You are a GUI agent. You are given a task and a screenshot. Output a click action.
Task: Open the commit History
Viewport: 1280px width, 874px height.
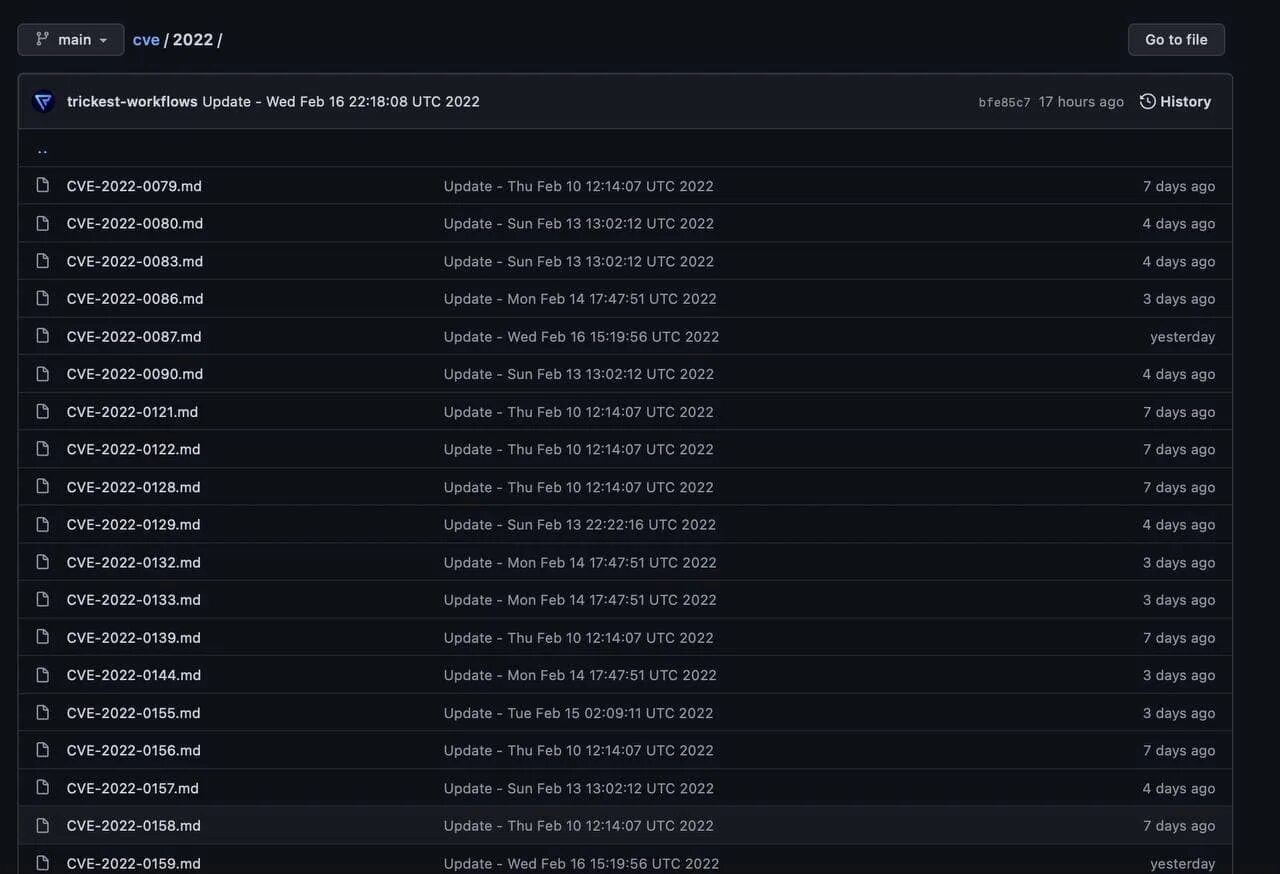click(x=1175, y=102)
